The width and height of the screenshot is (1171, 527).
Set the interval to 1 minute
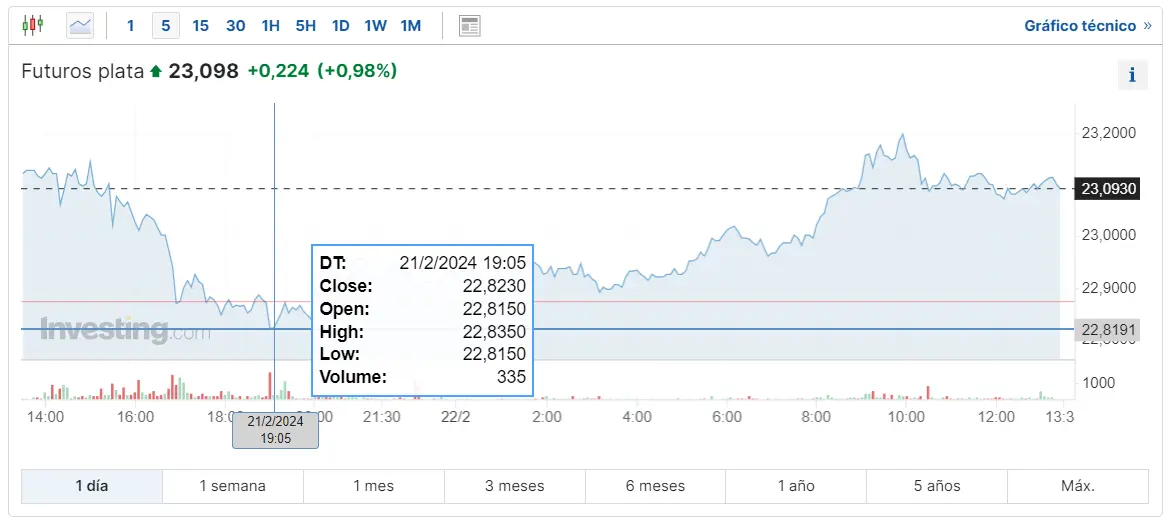pos(131,26)
